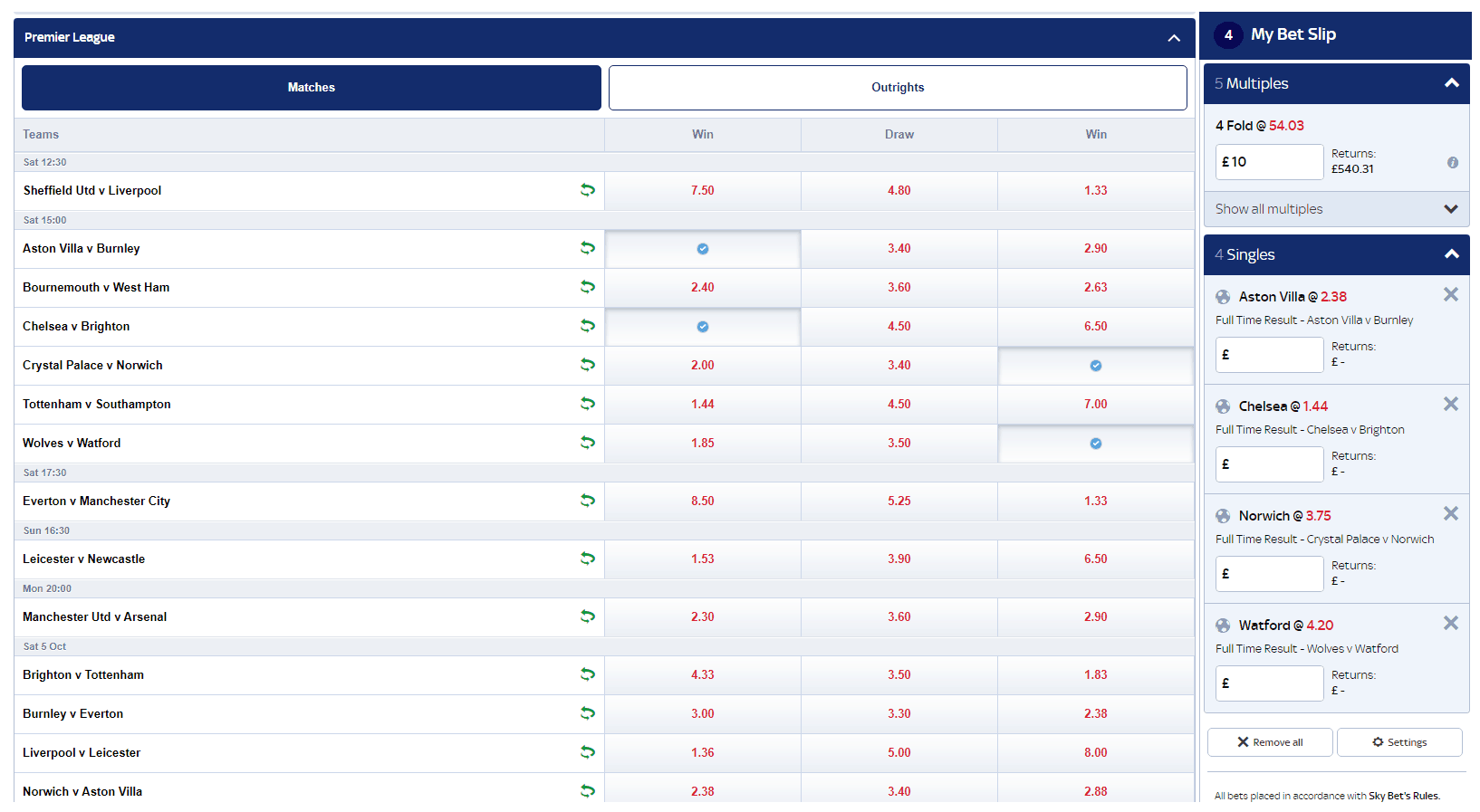
Task: Open Leicester v Newcastle match
Action: click(x=83, y=559)
